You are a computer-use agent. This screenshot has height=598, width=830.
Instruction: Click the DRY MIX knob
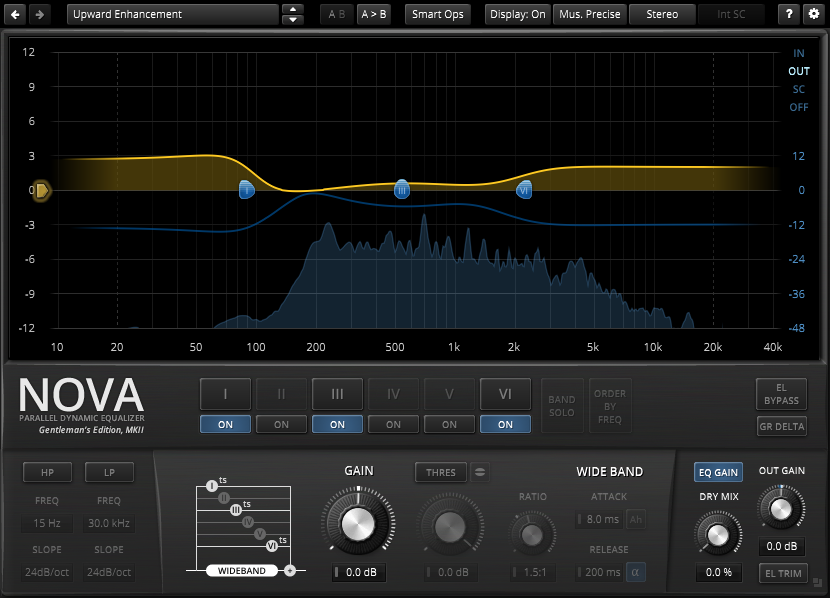(717, 536)
